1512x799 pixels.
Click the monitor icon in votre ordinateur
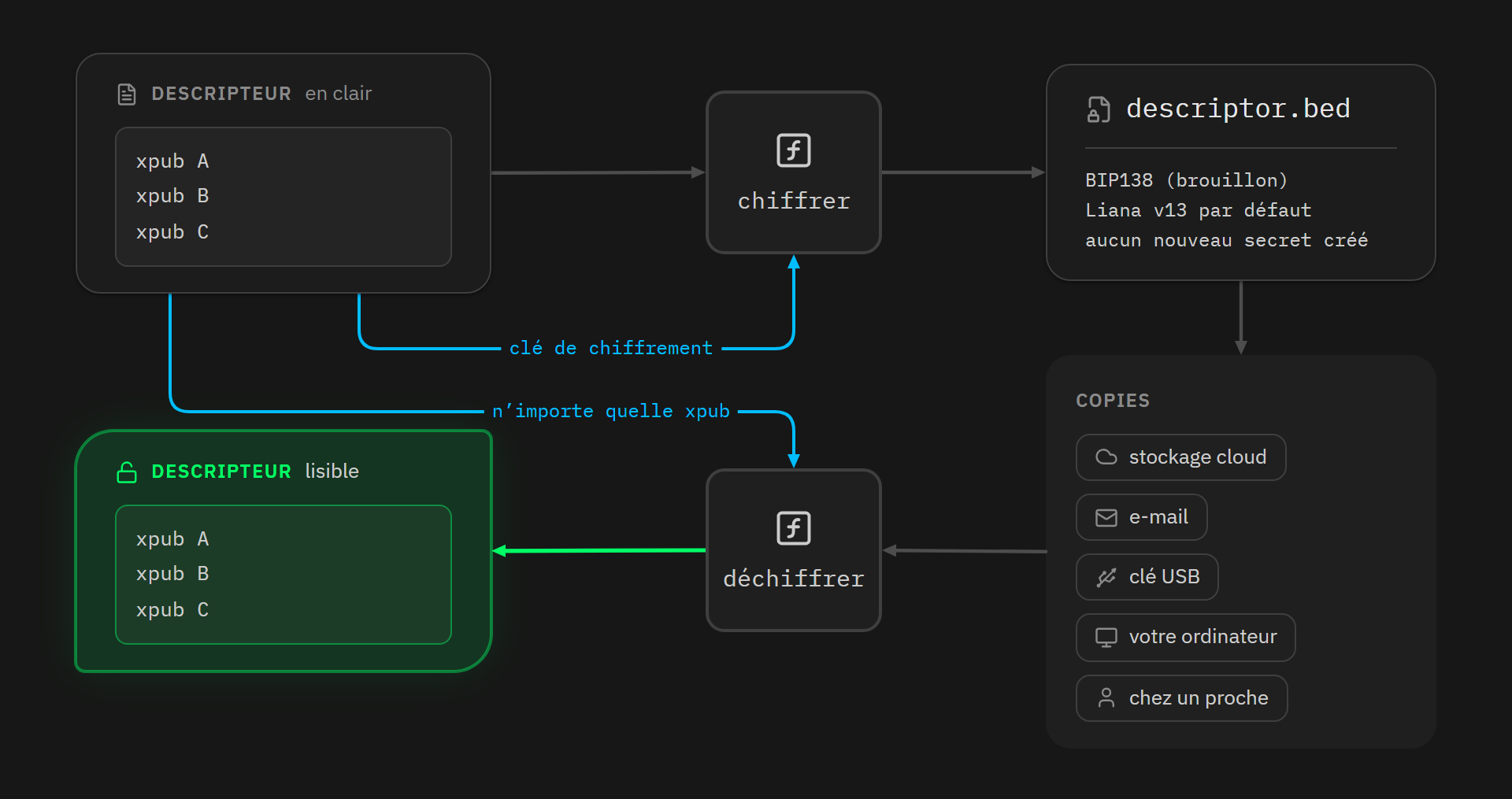(x=1106, y=637)
